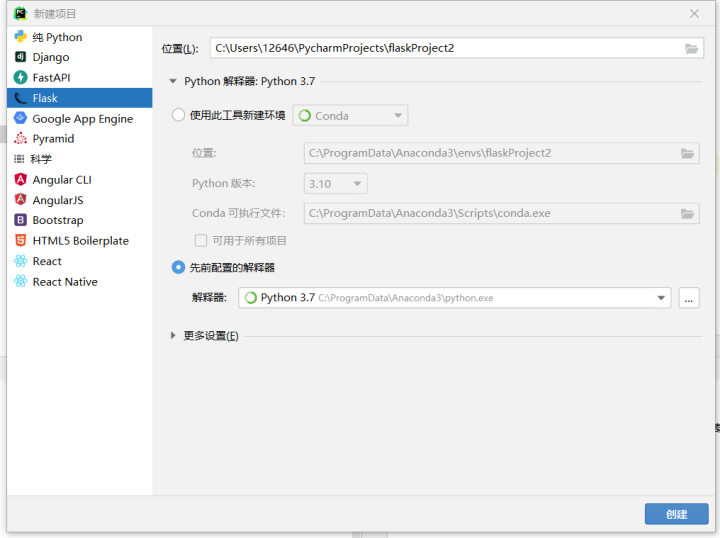
Task: Click the ... interpreter browse button
Action: tap(689, 298)
